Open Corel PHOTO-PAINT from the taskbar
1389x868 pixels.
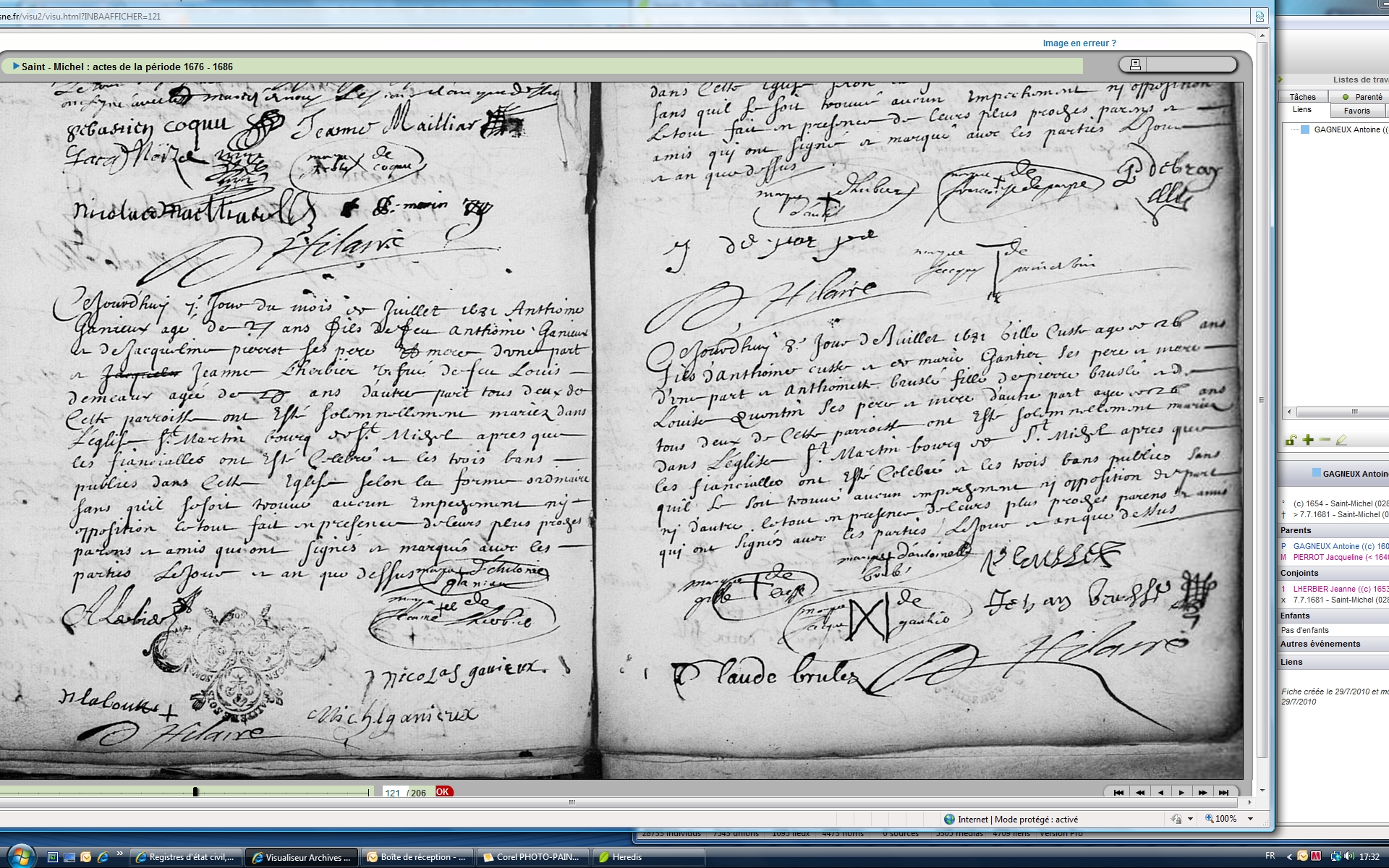(x=532, y=857)
